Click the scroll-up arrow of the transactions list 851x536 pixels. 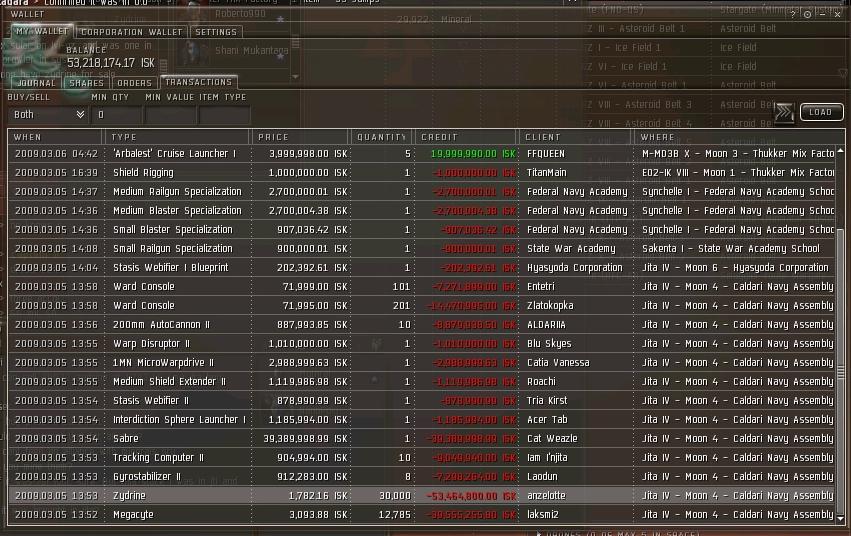pos(840,150)
